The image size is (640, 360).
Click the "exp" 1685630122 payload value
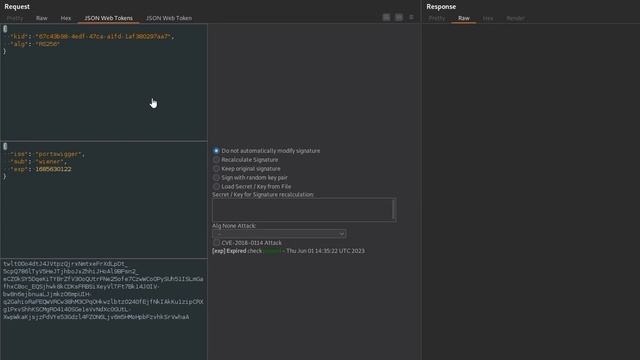53,169
